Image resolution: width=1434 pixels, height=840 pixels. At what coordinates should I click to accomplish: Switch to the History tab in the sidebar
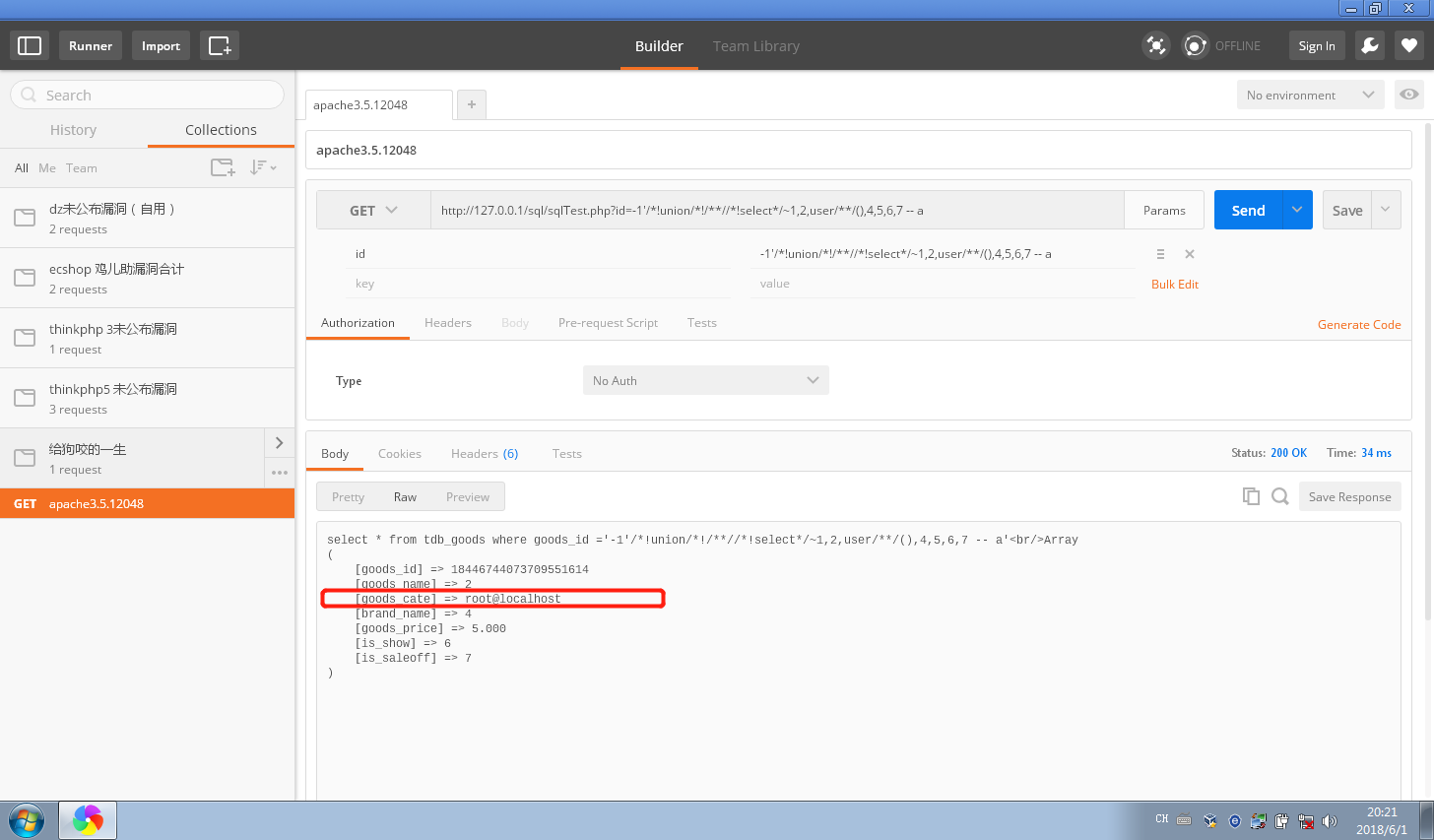[x=74, y=130]
